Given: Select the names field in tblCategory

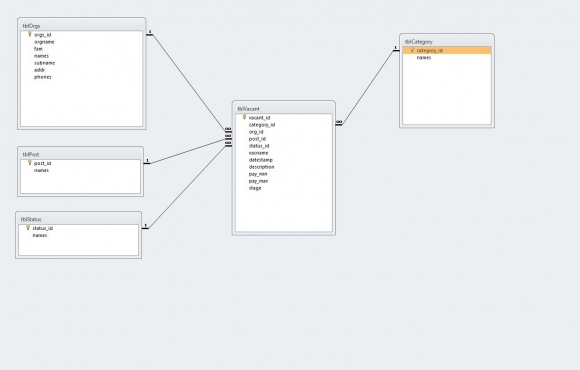Looking at the screenshot, I should [x=424, y=58].
